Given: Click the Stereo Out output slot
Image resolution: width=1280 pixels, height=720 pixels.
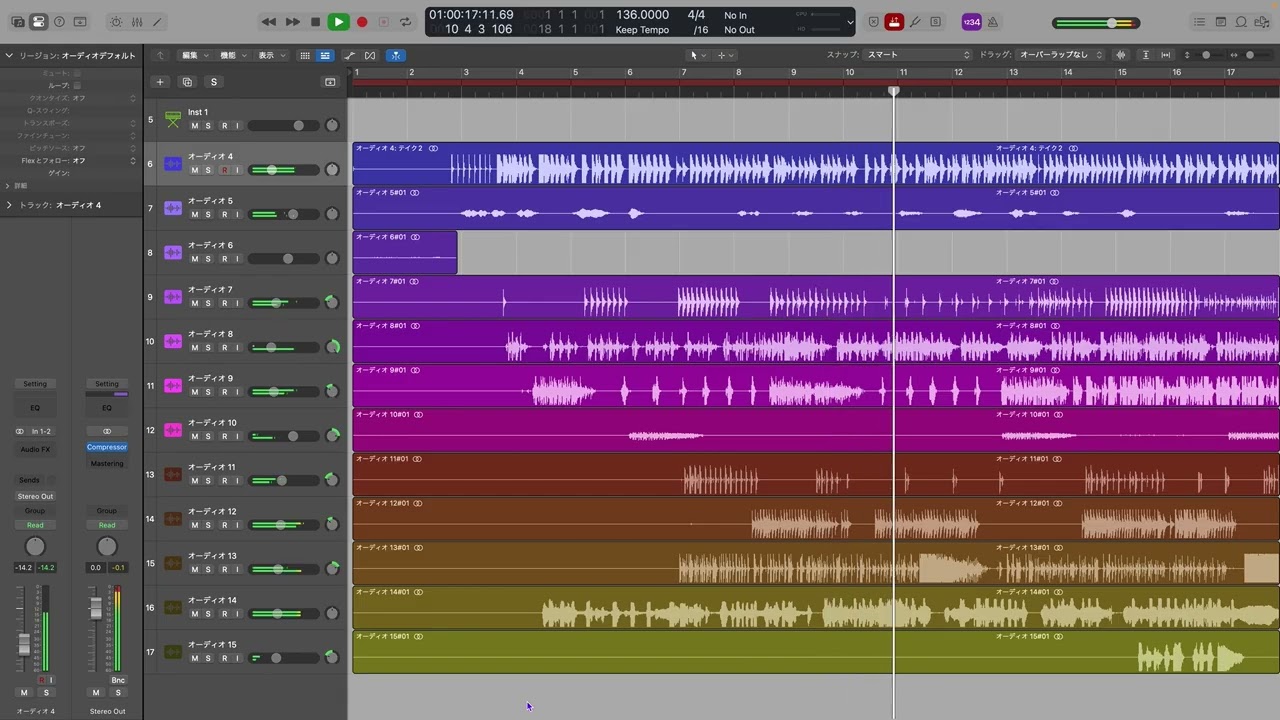Looking at the screenshot, I should point(35,496).
